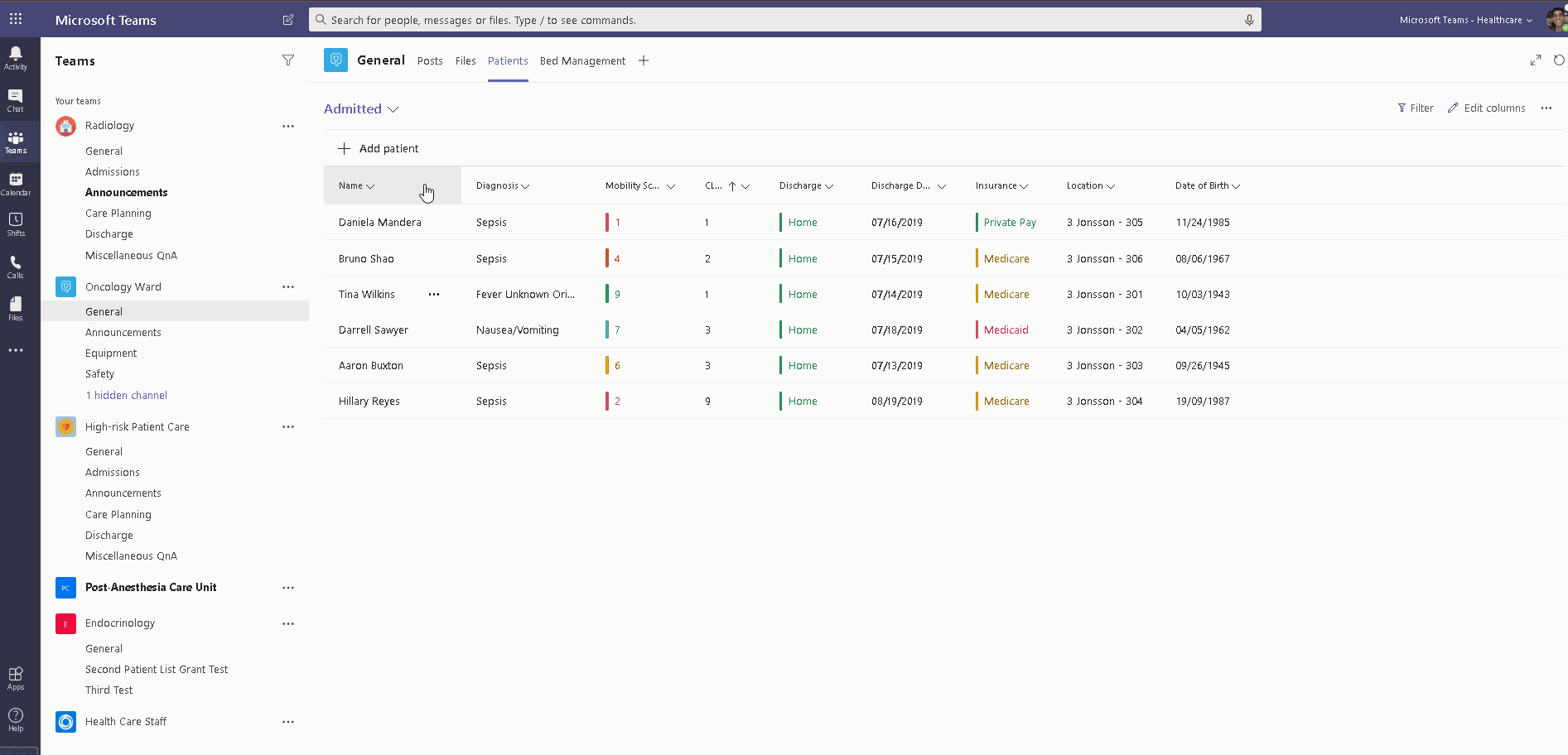
Task: Click Edit columns
Action: click(1486, 108)
